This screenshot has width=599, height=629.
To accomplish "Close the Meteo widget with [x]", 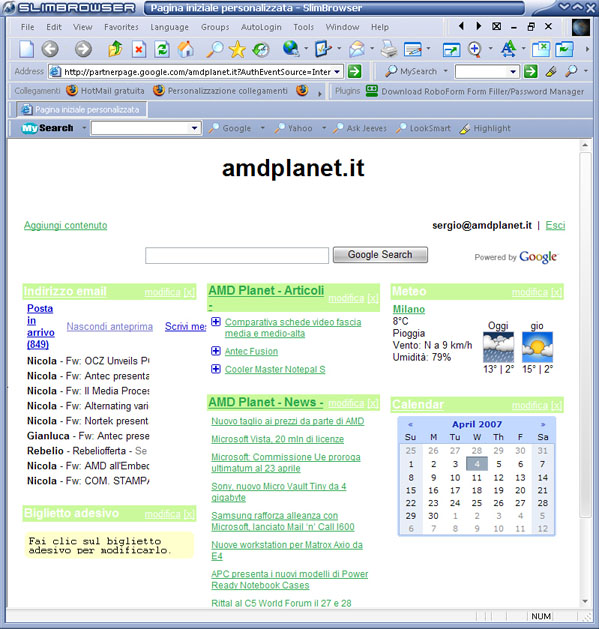I will [x=556, y=292].
